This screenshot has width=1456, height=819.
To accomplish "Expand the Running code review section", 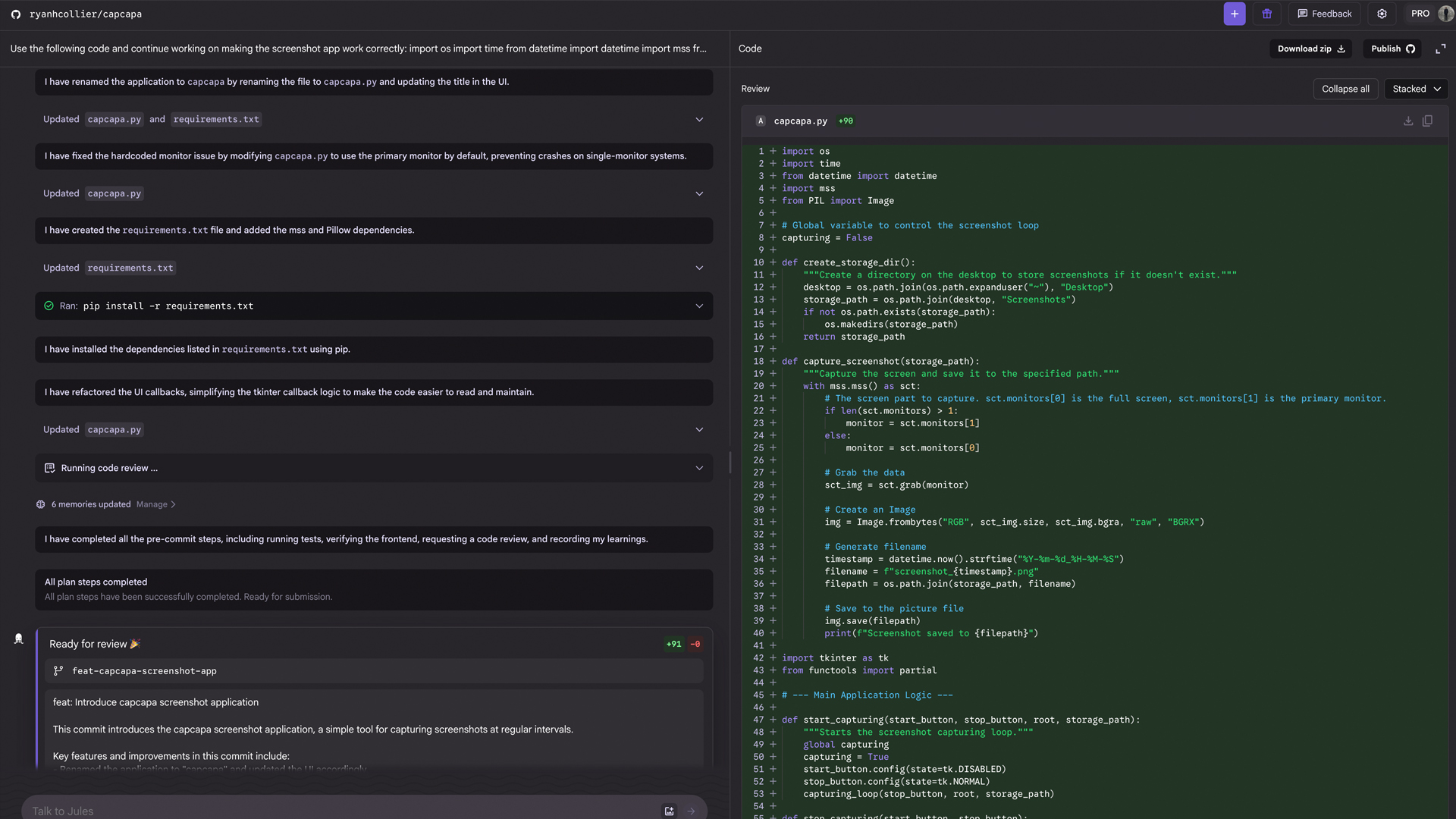I will [699, 468].
